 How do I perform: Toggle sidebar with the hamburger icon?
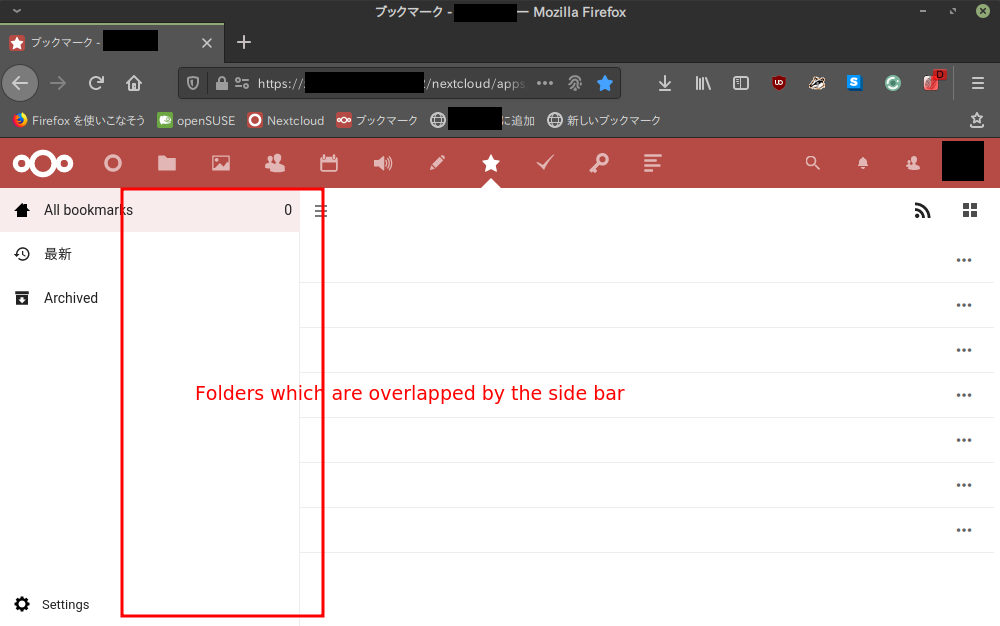tap(321, 210)
